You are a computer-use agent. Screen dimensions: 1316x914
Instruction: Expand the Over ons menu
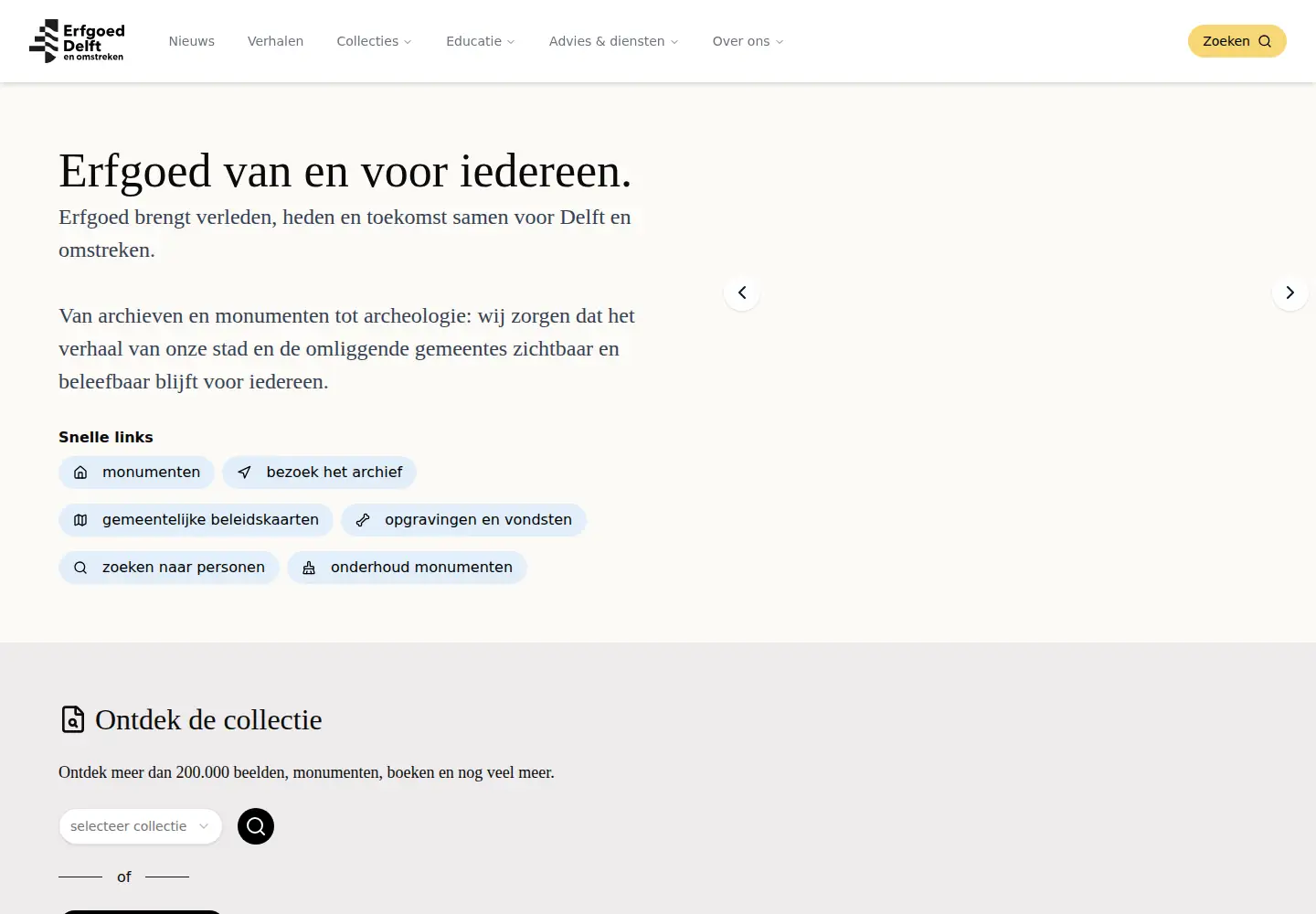tap(748, 41)
